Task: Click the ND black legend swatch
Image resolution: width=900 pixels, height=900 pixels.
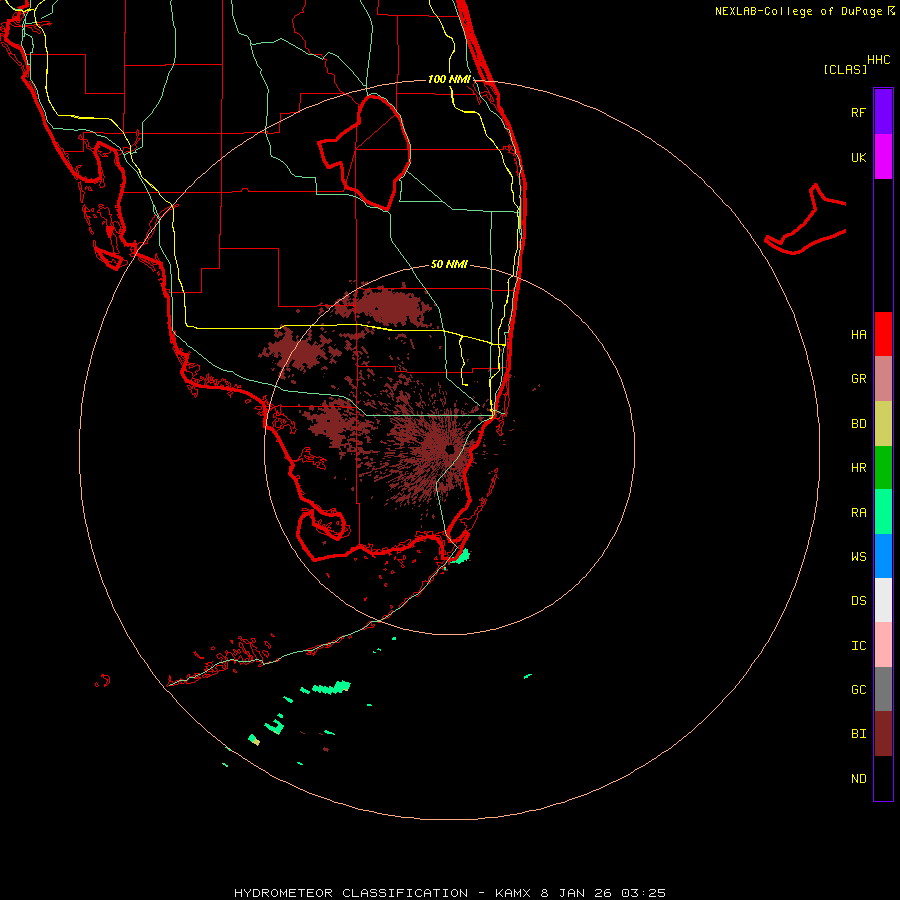Action: [883, 778]
